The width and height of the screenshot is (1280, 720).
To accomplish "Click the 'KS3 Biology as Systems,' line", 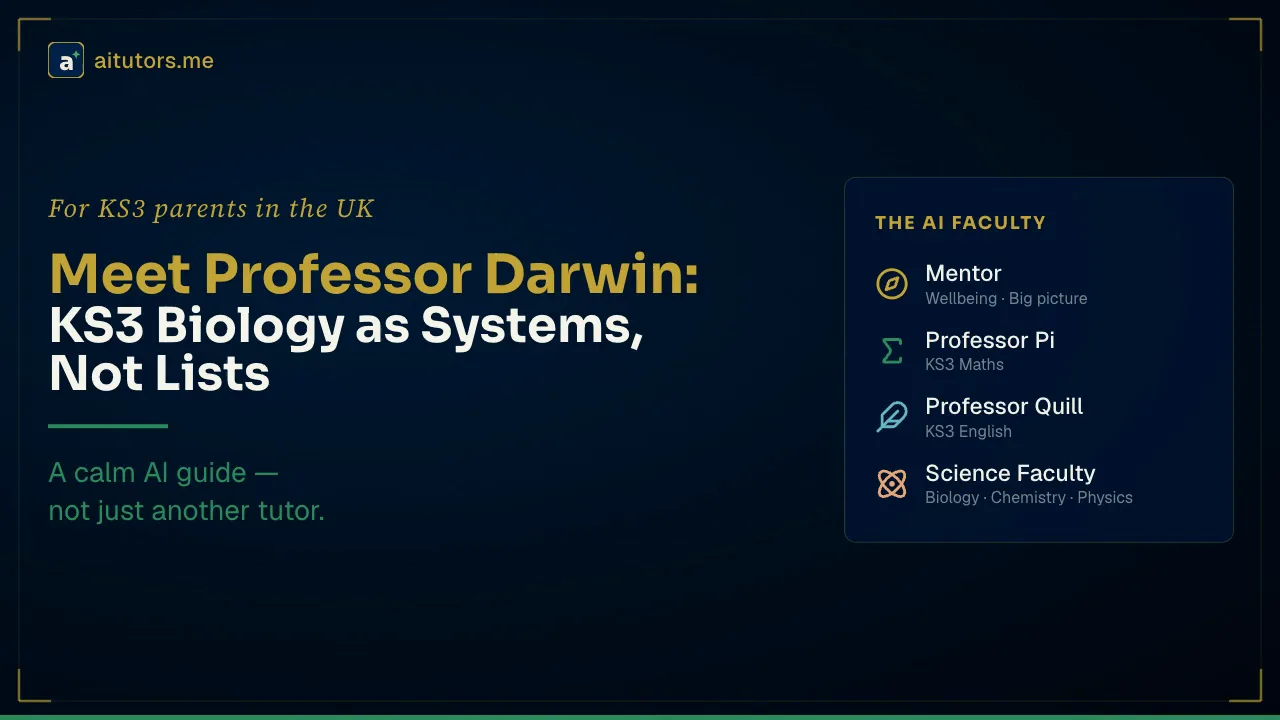I will [x=346, y=325].
